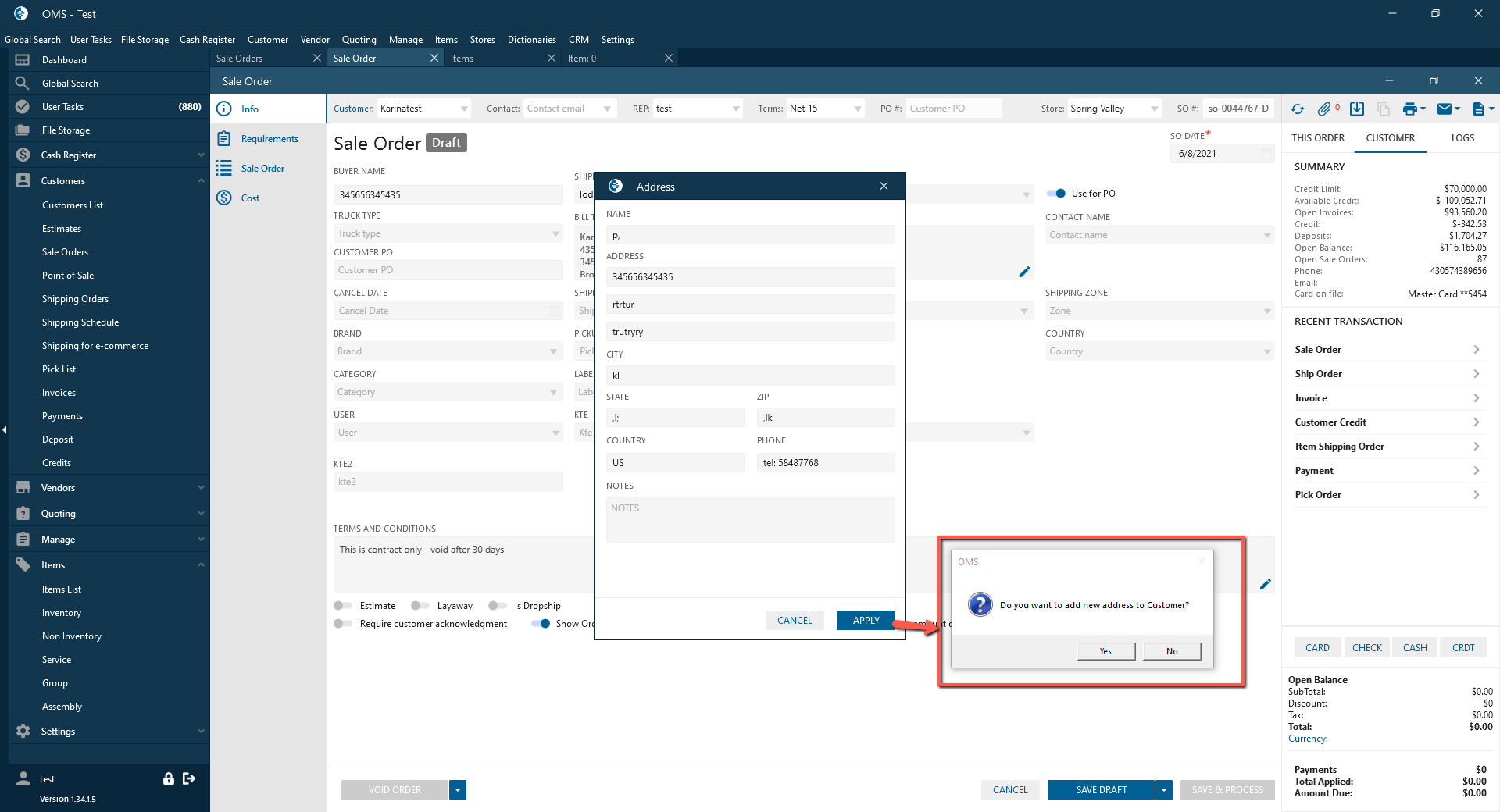Viewport: 1500px width, 812px height.
Task: Close the Address dialog with X
Action: pos(884,186)
